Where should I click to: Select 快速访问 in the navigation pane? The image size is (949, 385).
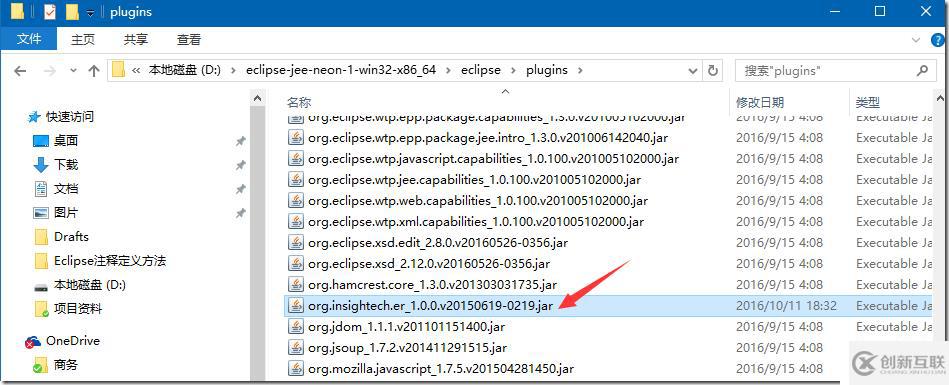tap(70, 117)
